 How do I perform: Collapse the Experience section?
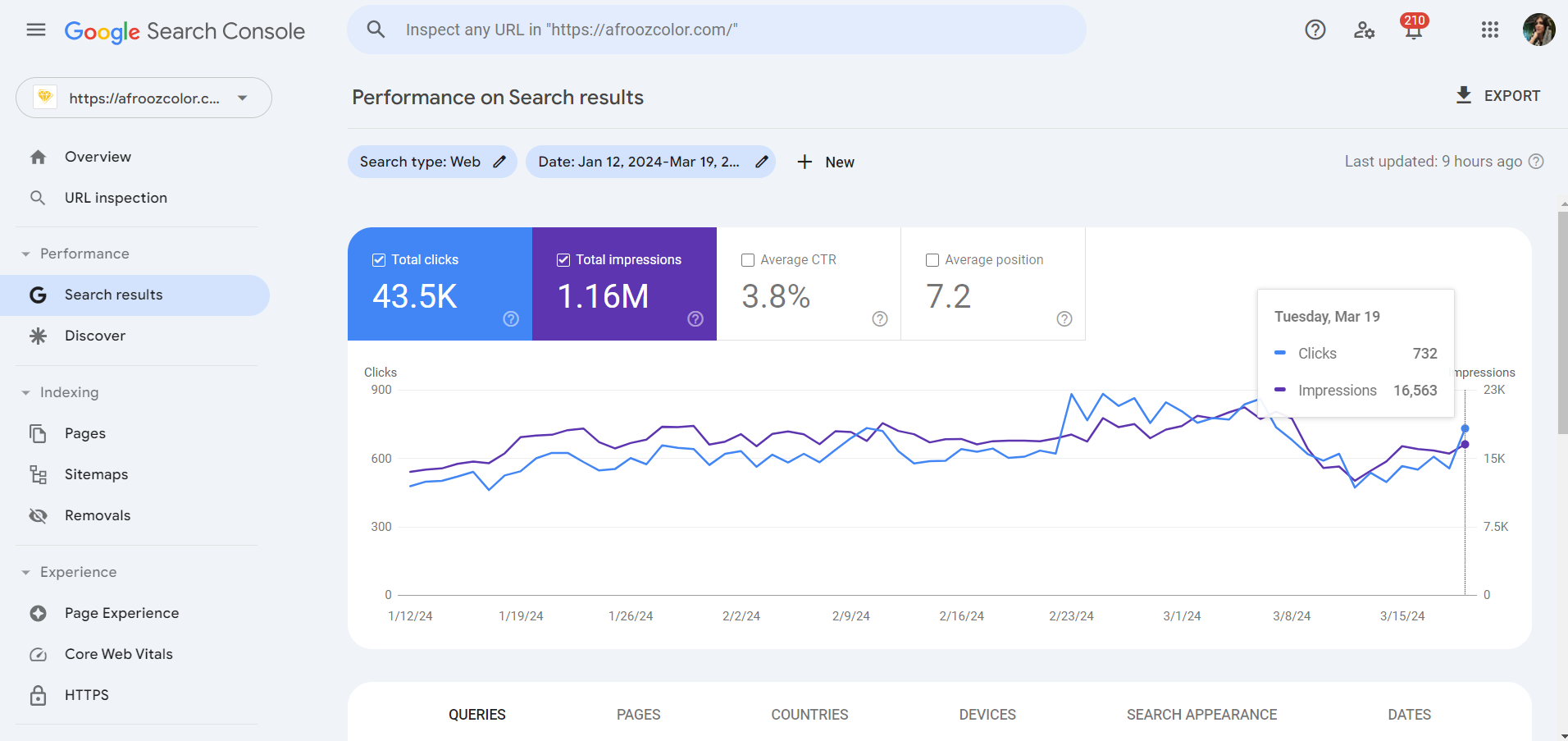coord(28,572)
